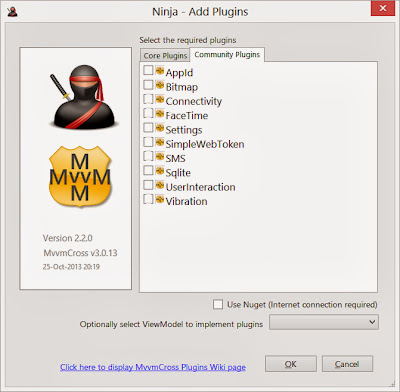Click the plugin icon beside SMS
This screenshot has width=400, height=392.
[x=160, y=156]
